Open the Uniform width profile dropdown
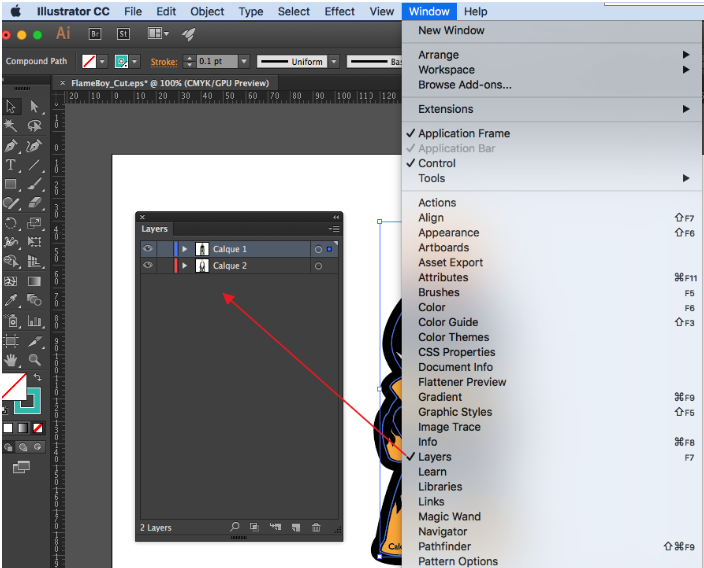Screen dimensions: 704x568 334,62
